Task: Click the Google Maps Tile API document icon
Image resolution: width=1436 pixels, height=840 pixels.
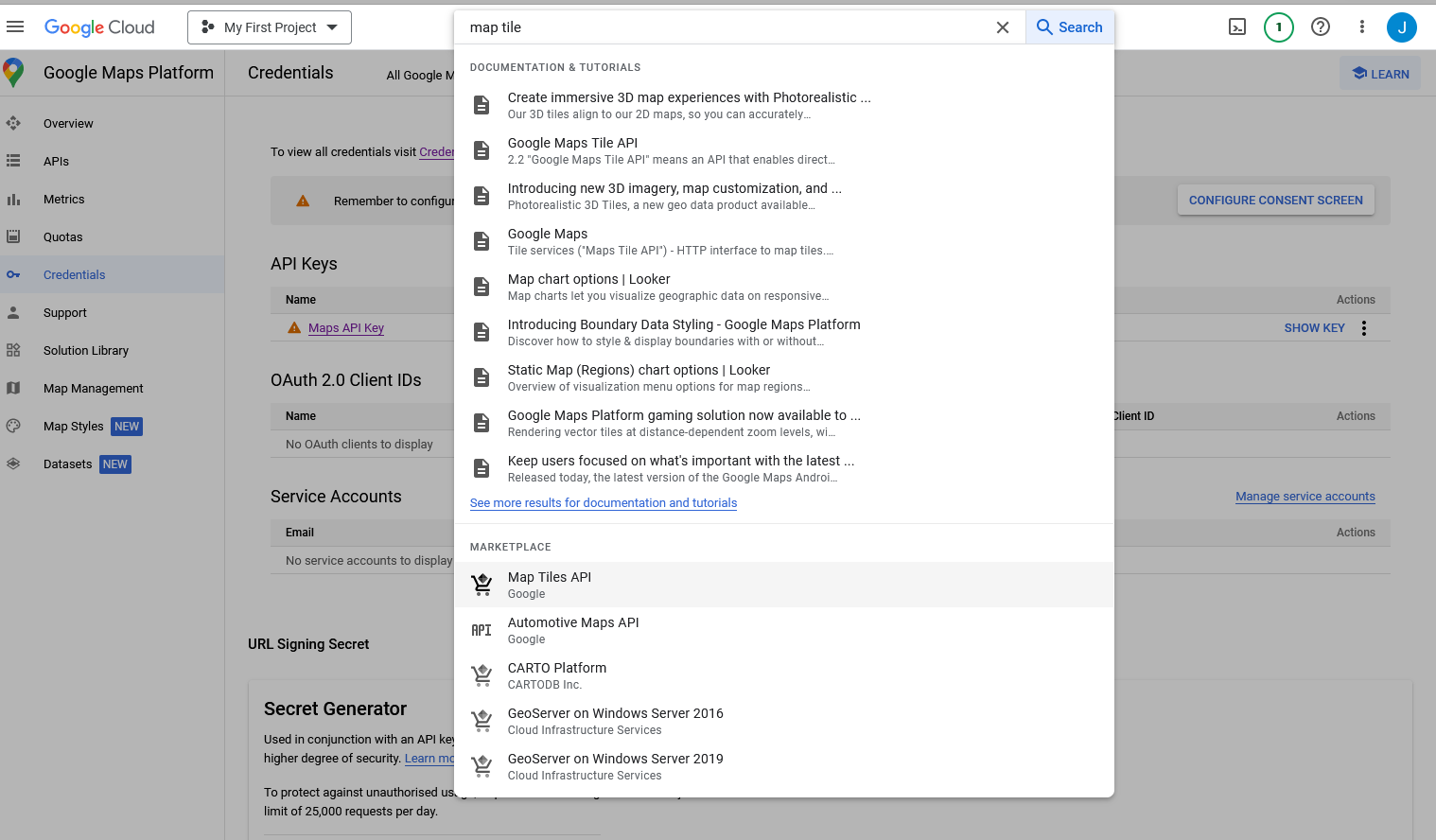Action: [x=482, y=150]
